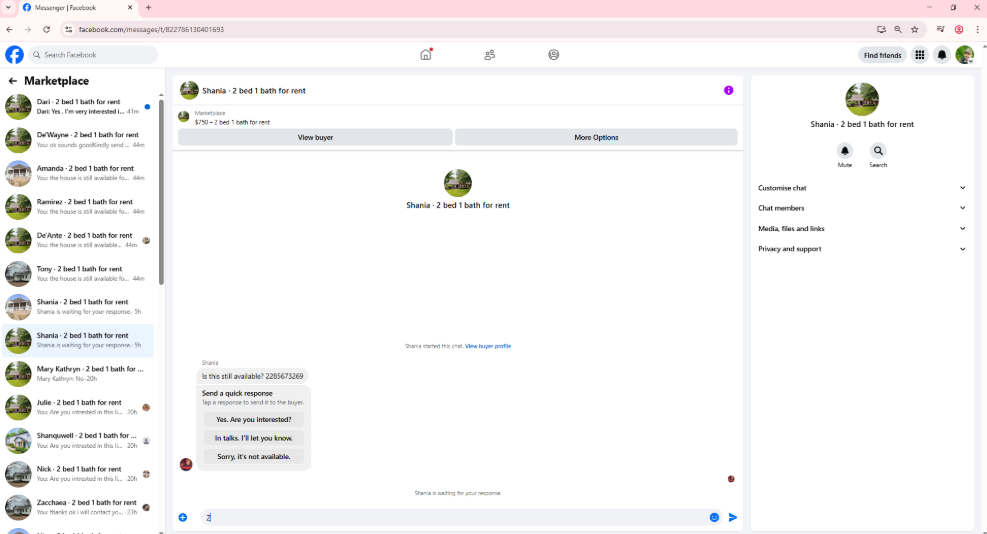The image size is (987, 534).
Task: Open the Friends icon in top navigation
Action: (490, 55)
